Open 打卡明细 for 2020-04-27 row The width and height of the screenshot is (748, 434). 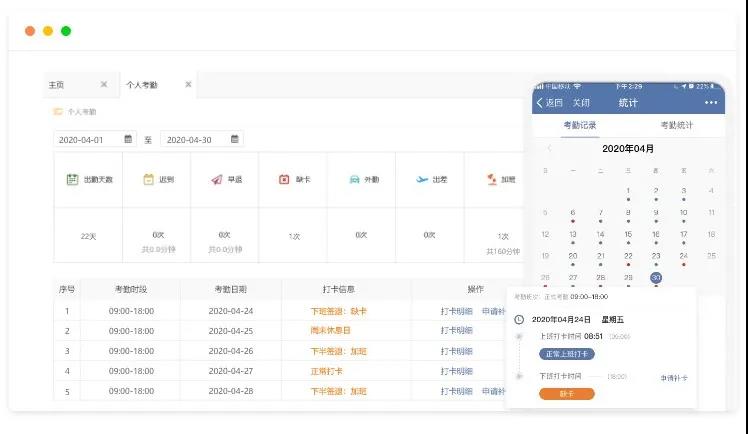pyautogui.click(x=457, y=372)
